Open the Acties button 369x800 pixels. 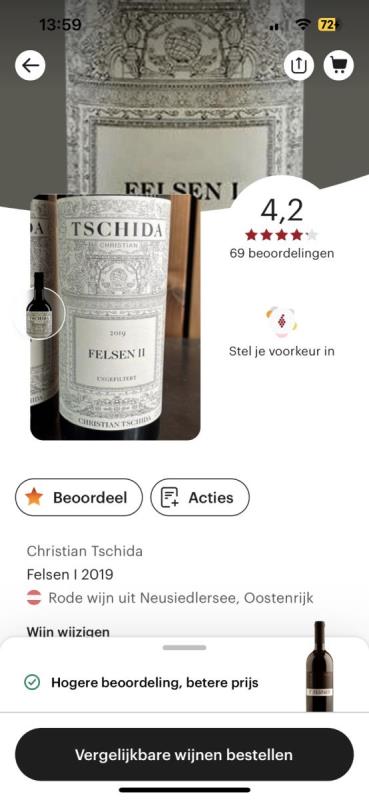(x=200, y=497)
